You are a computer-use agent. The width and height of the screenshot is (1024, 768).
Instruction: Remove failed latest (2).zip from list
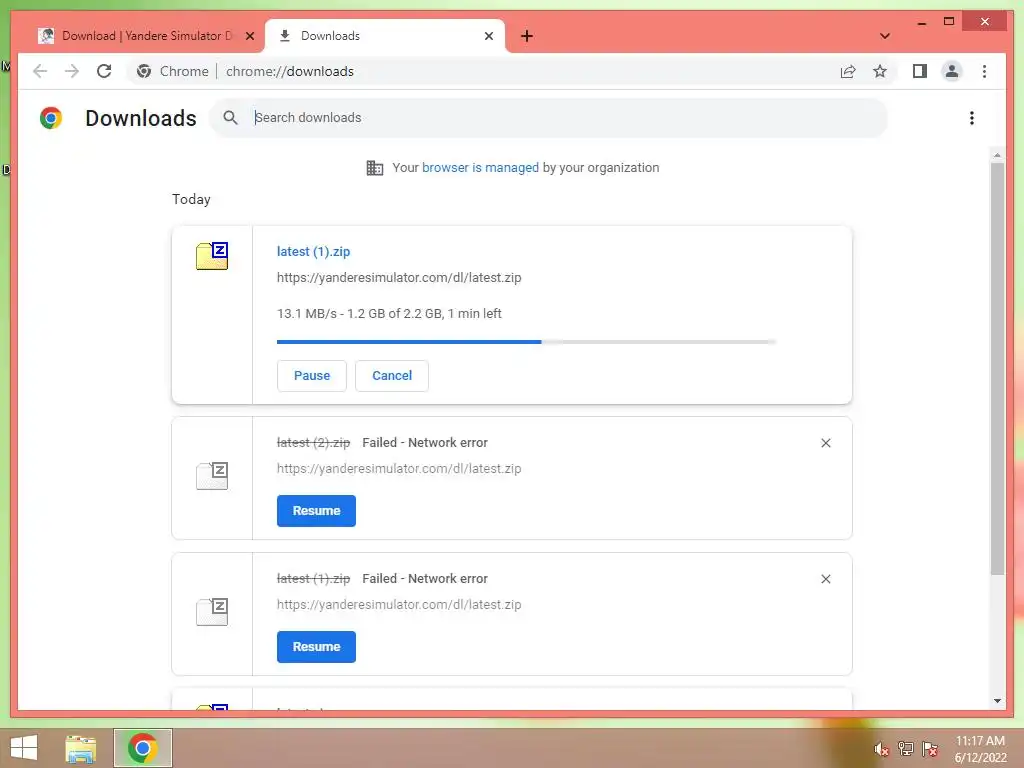825,443
